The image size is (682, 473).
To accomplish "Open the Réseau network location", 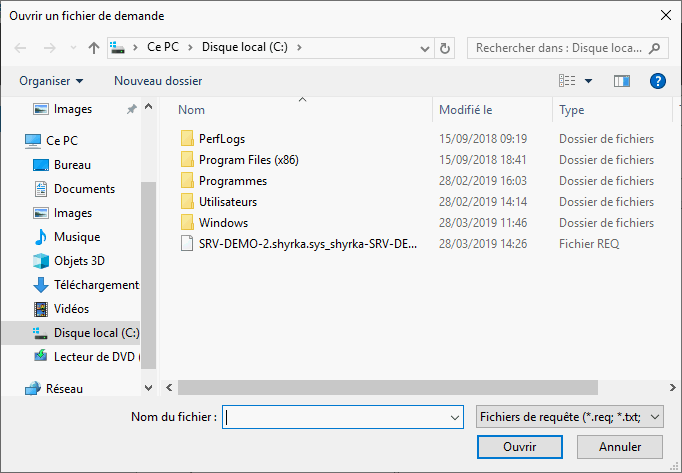I will click(64, 389).
